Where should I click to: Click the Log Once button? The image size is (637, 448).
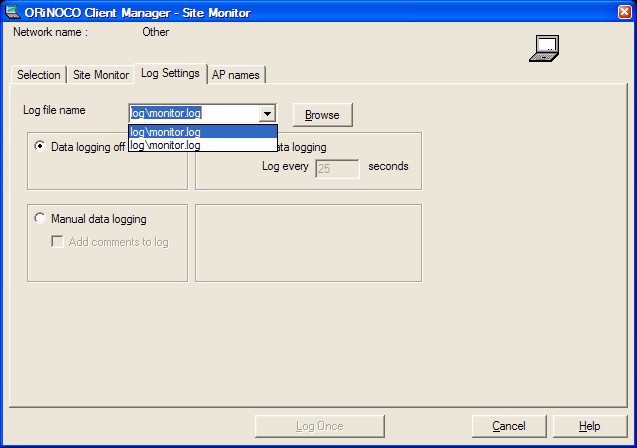[320, 426]
